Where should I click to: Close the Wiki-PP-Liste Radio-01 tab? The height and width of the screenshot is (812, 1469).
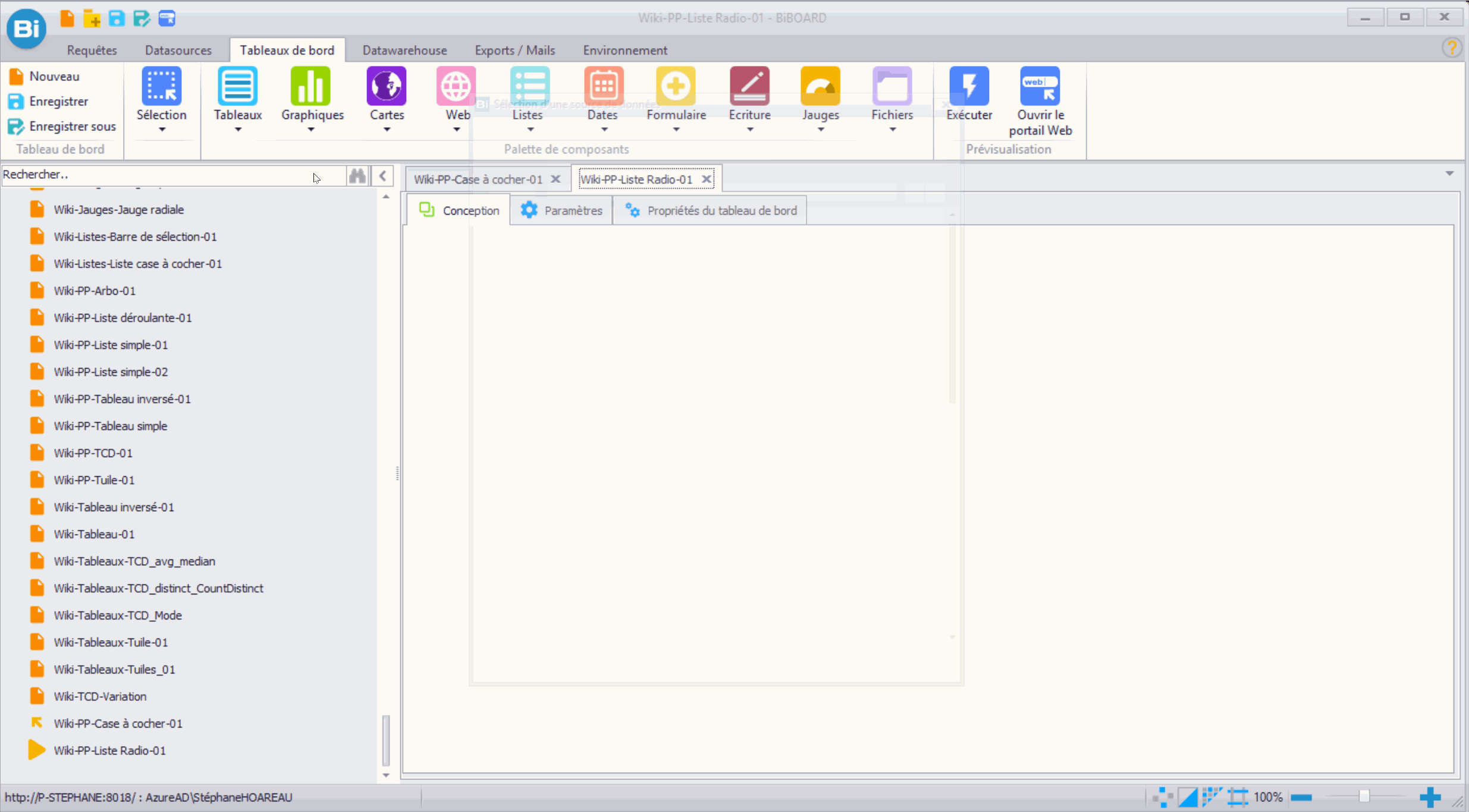click(x=707, y=179)
